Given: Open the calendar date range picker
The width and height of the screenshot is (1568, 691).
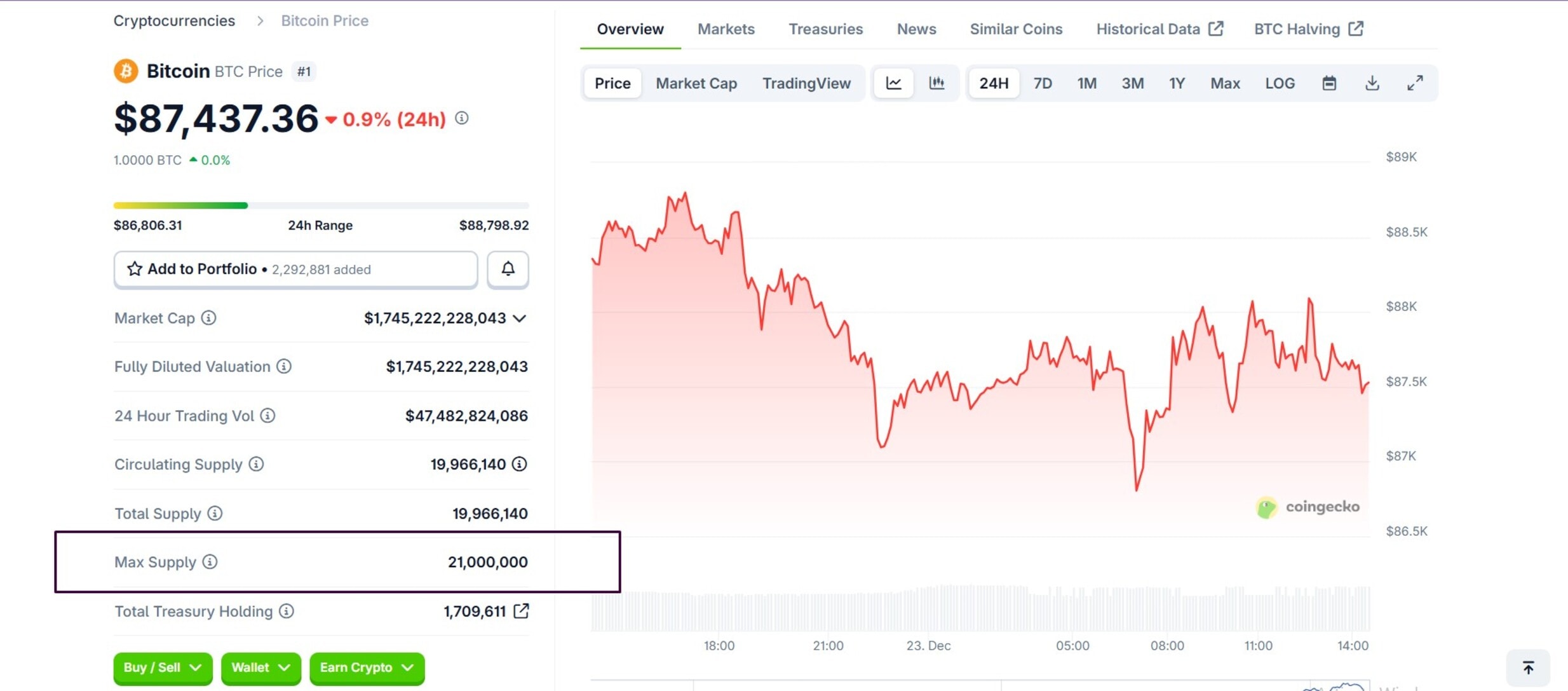Looking at the screenshot, I should [1330, 83].
